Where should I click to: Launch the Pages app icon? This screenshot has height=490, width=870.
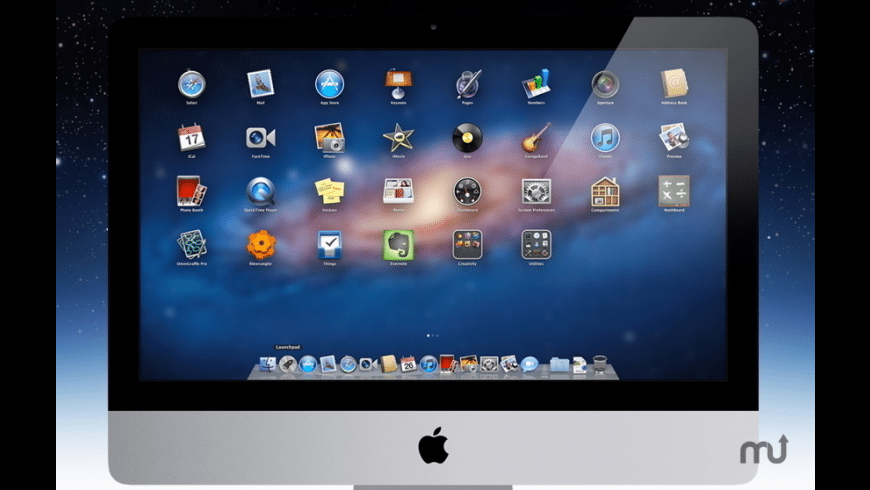click(x=468, y=84)
